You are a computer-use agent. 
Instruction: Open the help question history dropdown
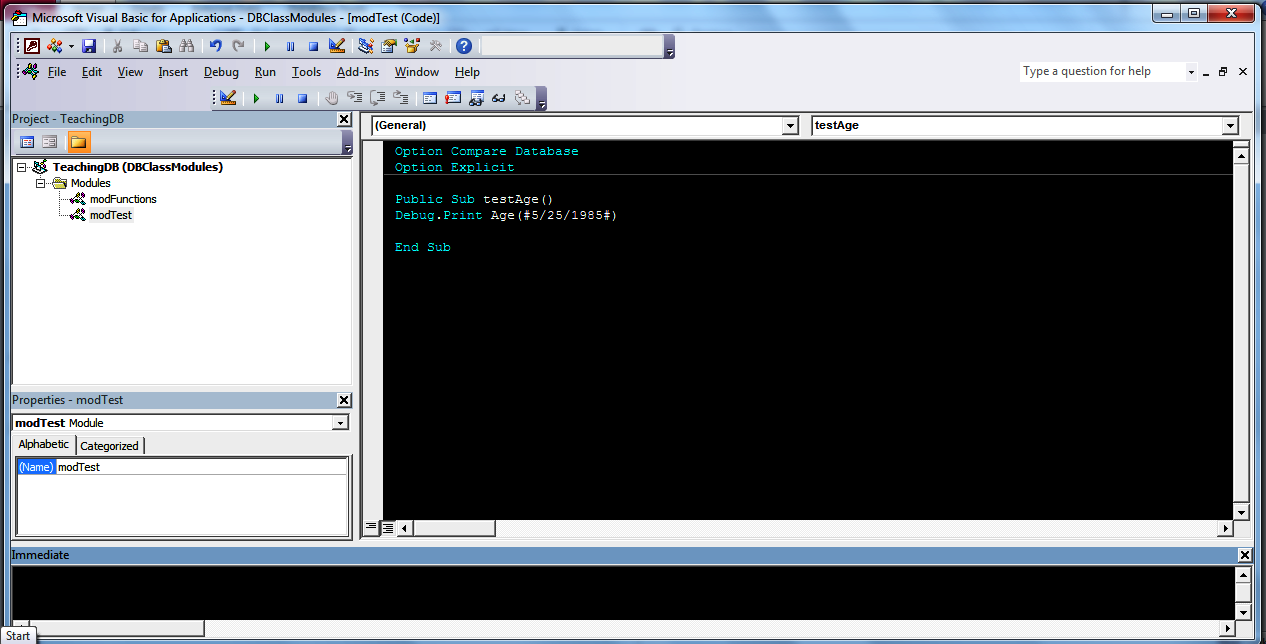click(1191, 72)
